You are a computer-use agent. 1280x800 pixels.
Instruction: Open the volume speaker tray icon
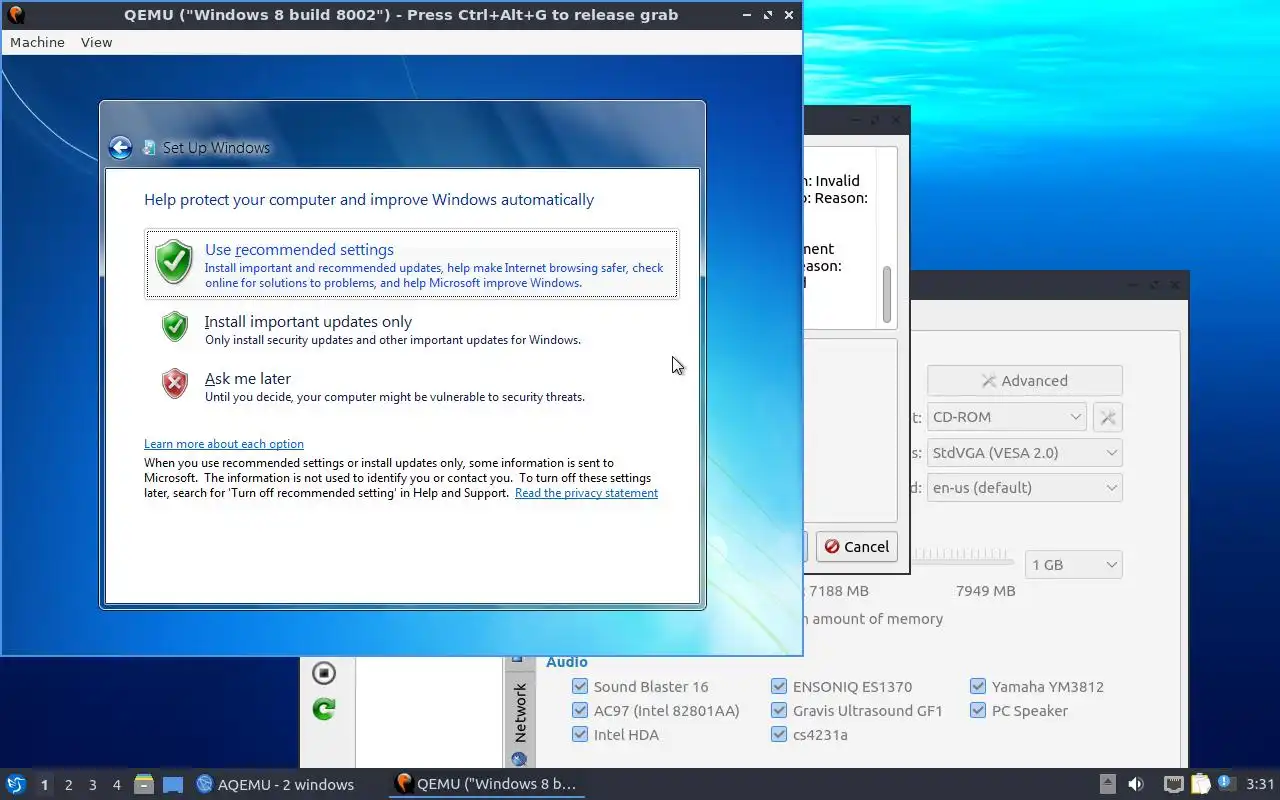tap(1136, 784)
